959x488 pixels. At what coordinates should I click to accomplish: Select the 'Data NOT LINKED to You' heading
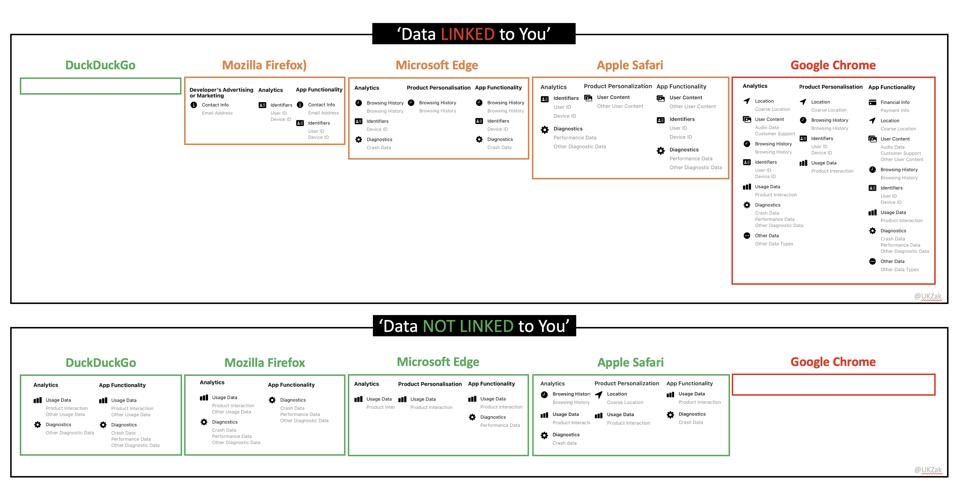pyautogui.click(x=474, y=326)
